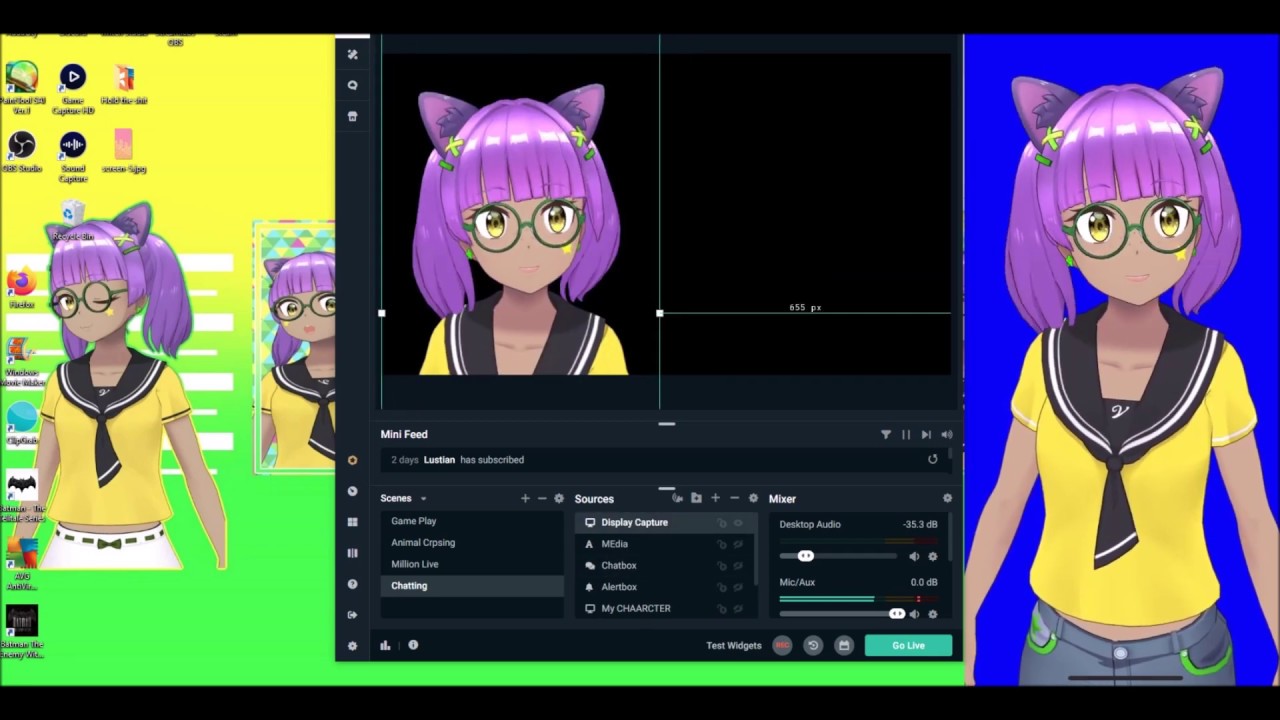Lock the Chatbox source

[721, 565]
